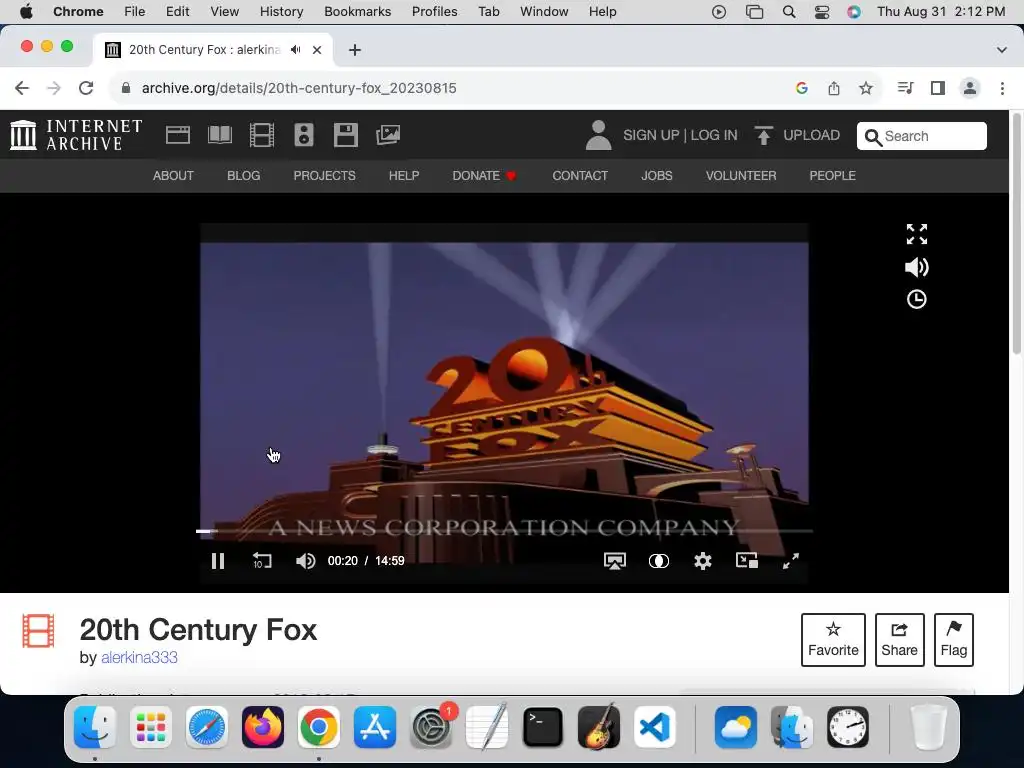This screenshot has height=768, width=1024.
Task: Click the Google icon in address bar
Action: pos(802,88)
